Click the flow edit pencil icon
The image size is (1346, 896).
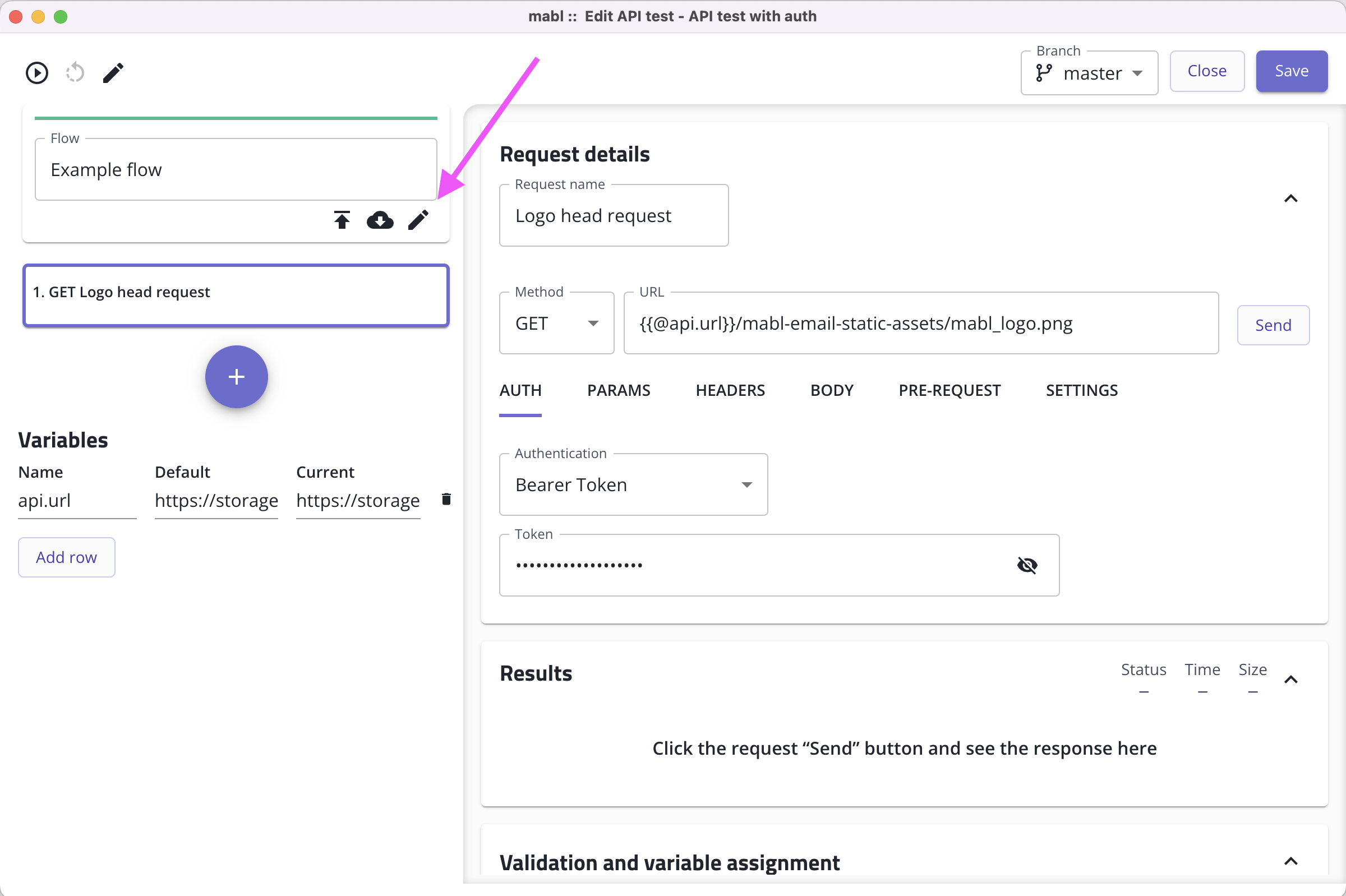[x=418, y=219]
